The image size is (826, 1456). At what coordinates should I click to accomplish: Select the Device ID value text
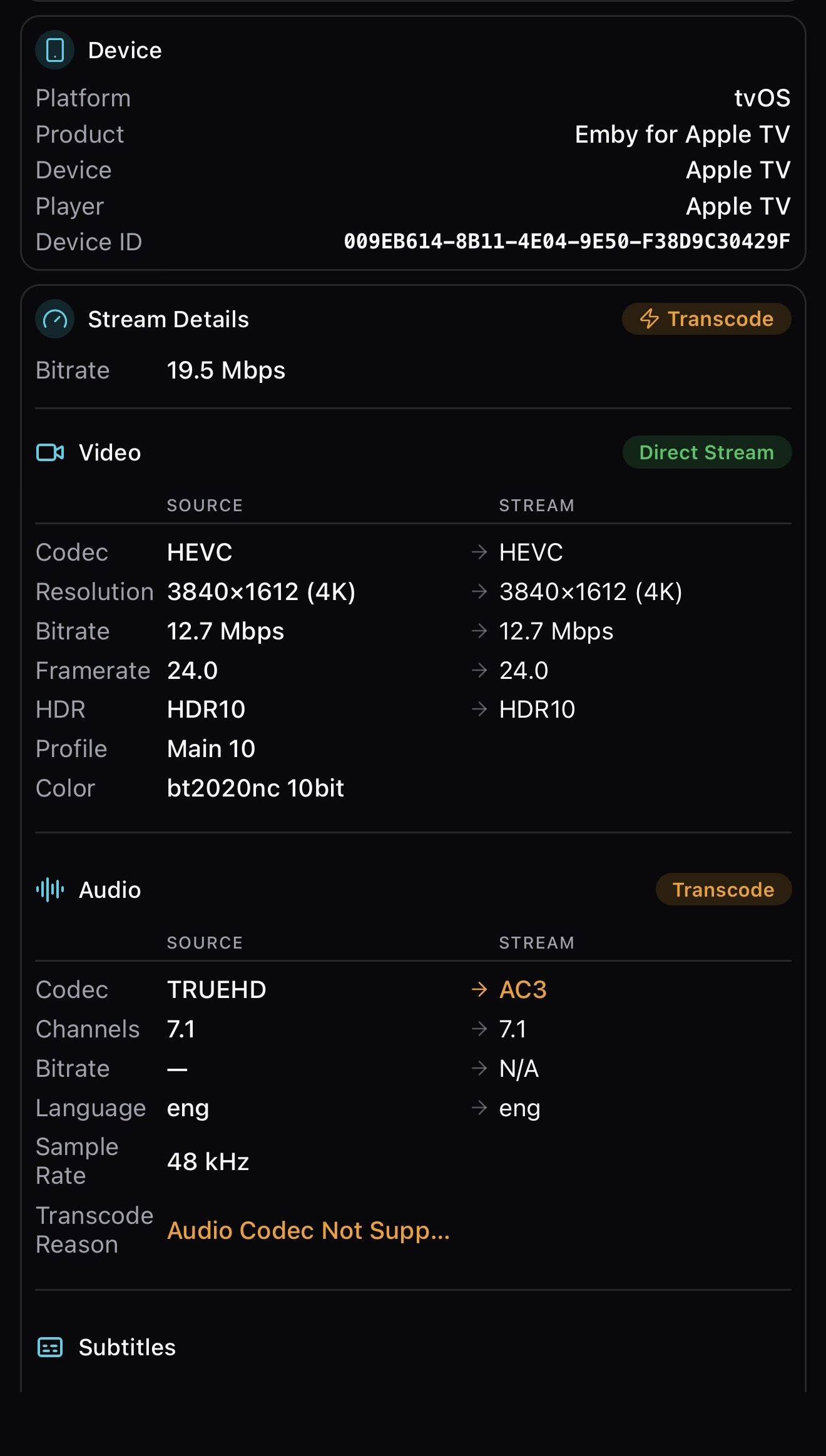[x=566, y=242]
